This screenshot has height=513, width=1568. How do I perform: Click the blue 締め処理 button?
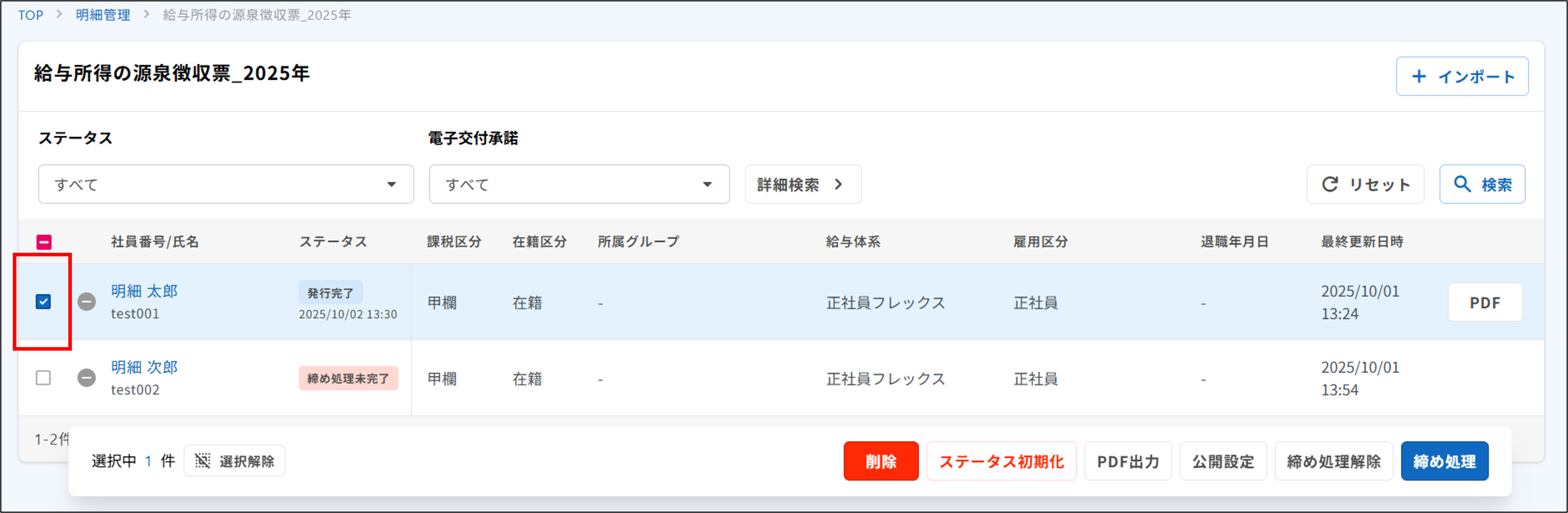(x=1445, y=461)
